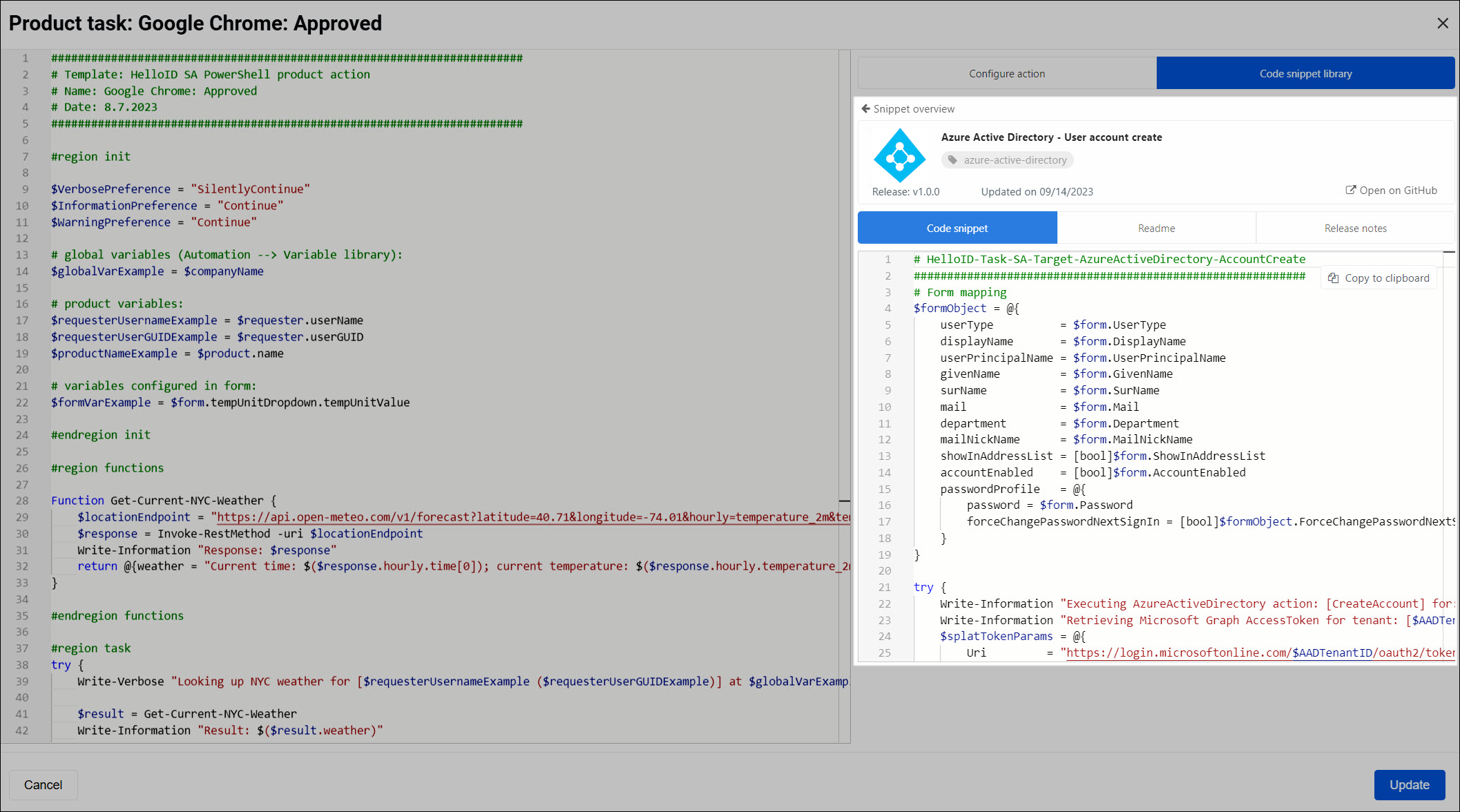Viewport: 1460px width, 812px height.
Task: Click 'userPrincipalName' line in snippet
Action: click(1082, 358)
